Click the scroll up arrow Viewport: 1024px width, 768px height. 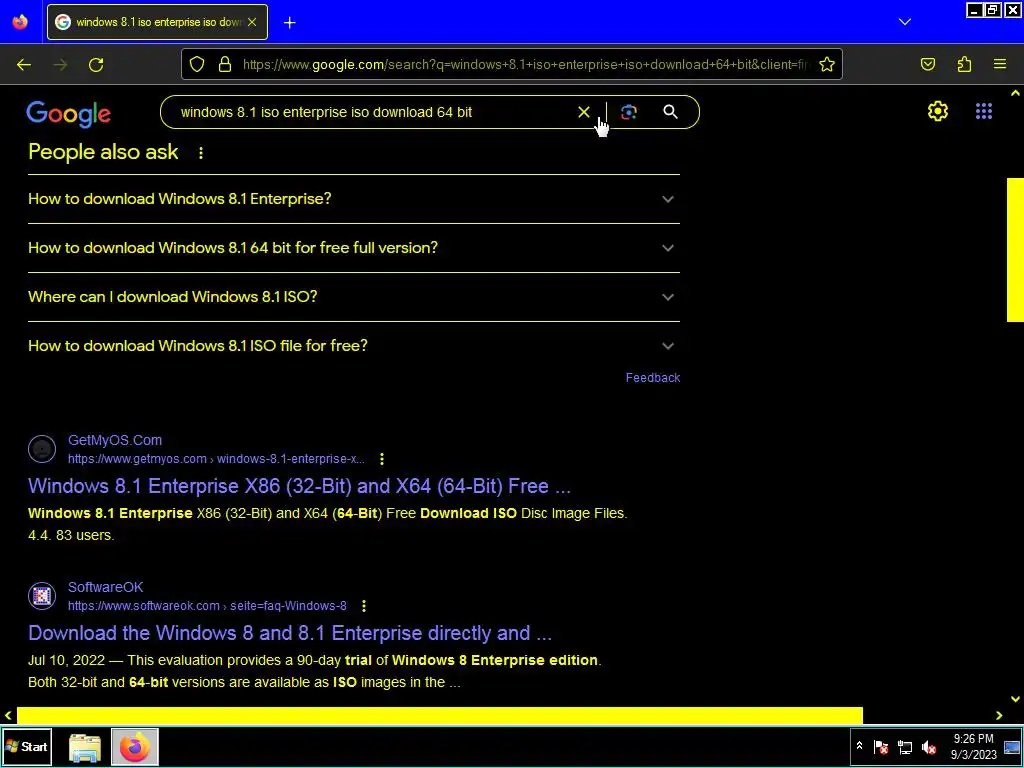[x=1015, y=93]
